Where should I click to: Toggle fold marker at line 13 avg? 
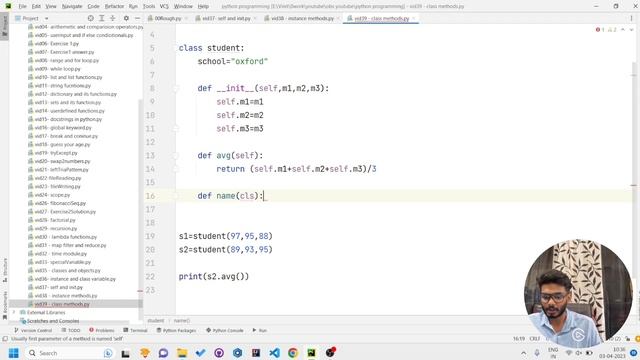coord(176,156)
